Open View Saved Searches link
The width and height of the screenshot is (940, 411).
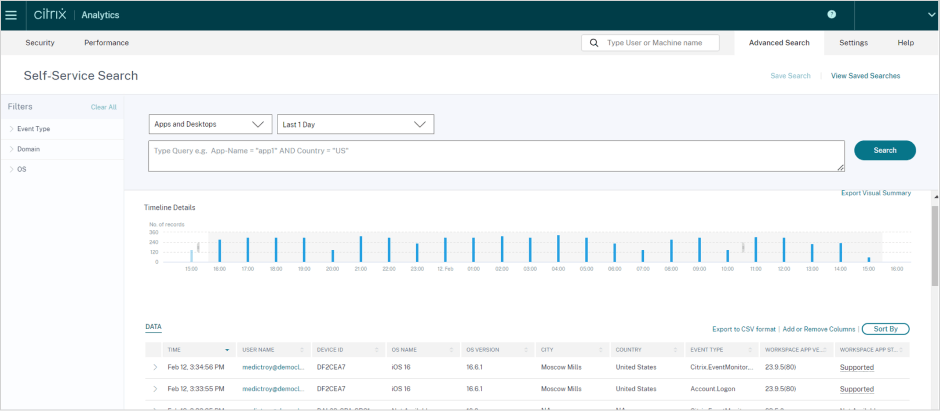(x=865, y=76)
